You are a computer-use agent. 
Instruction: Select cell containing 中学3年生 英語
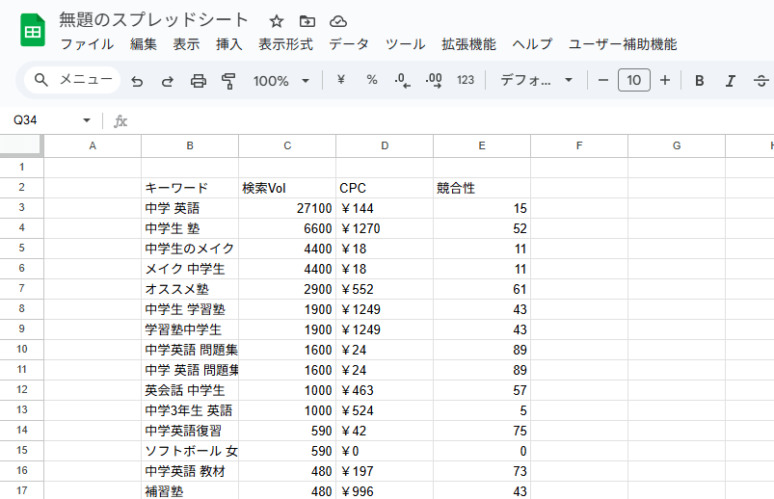click(x=190, y=411)
